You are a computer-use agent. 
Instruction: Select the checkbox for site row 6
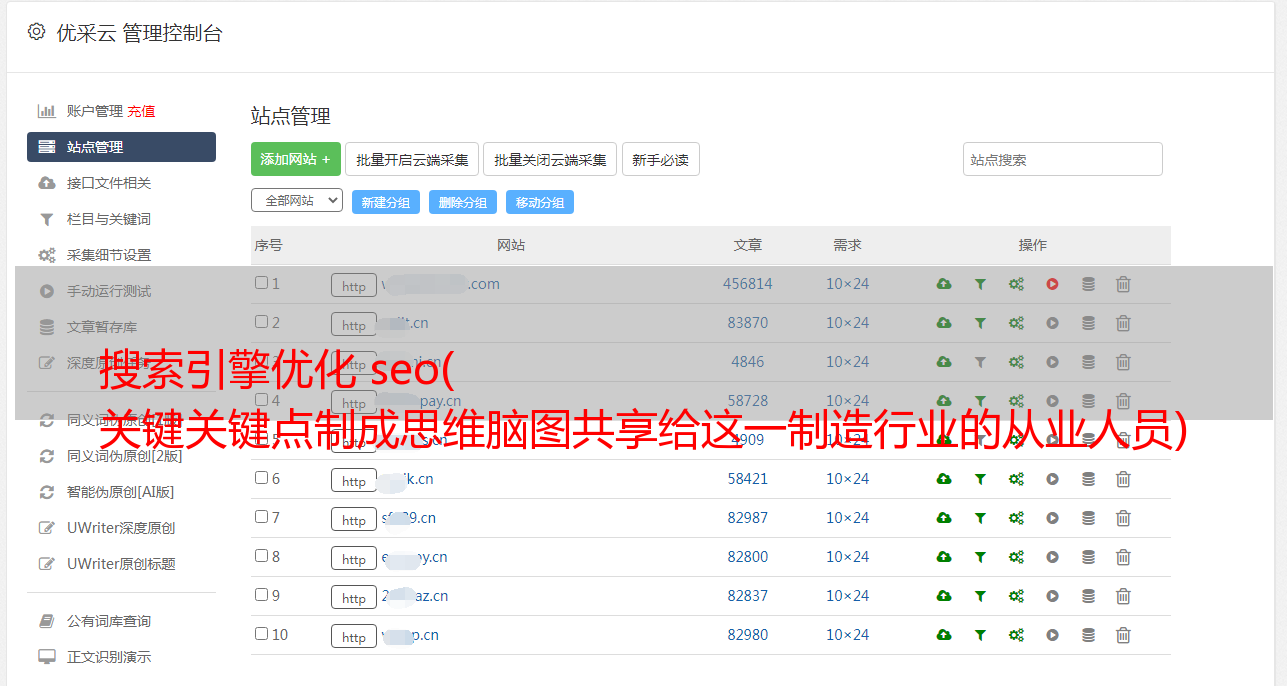coord(261,478)
